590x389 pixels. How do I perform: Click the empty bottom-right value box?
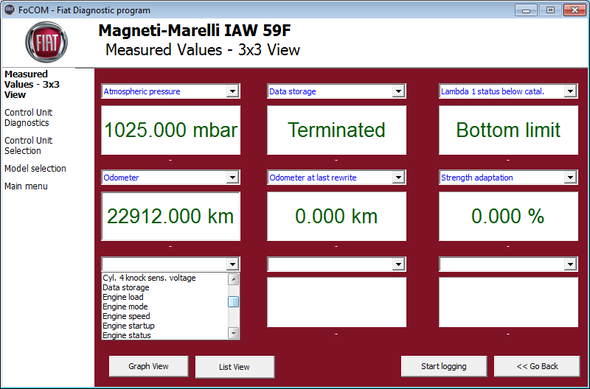point(508,302)
